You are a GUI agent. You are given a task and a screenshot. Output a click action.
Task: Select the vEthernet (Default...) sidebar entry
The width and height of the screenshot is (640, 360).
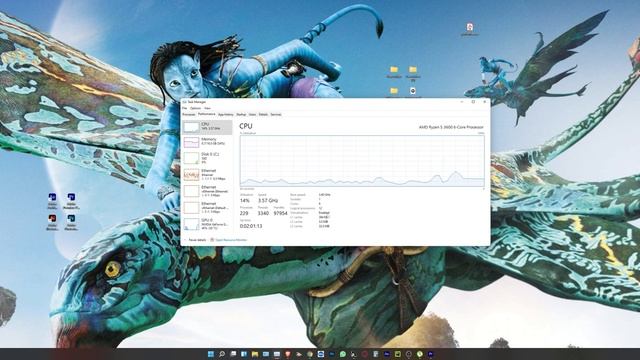(x=207, y=207)
